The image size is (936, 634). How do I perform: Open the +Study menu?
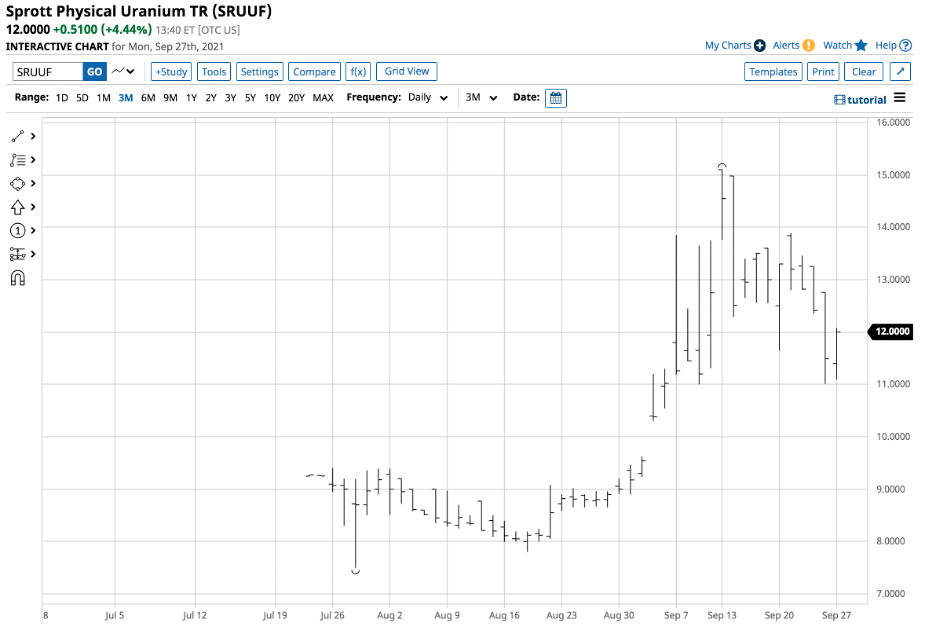tap(171, 72)
